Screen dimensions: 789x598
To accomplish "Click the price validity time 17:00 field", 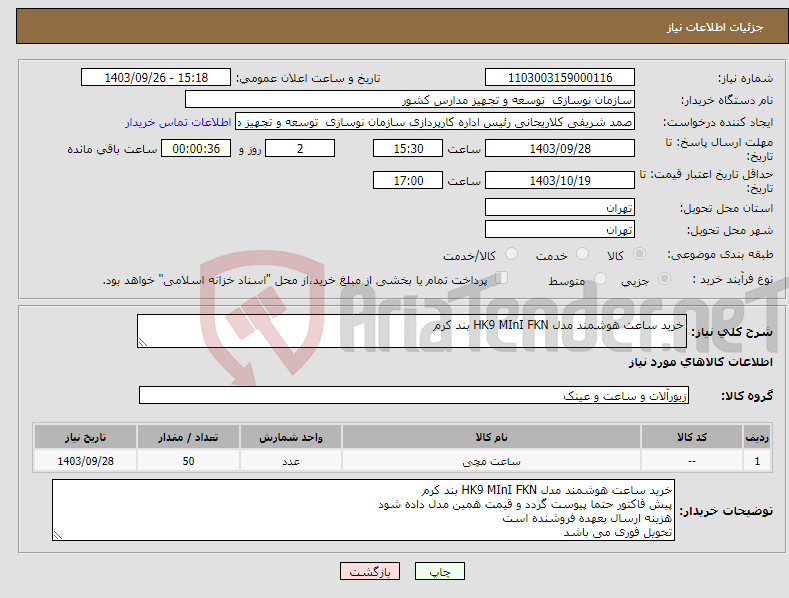I will point(408,180).
